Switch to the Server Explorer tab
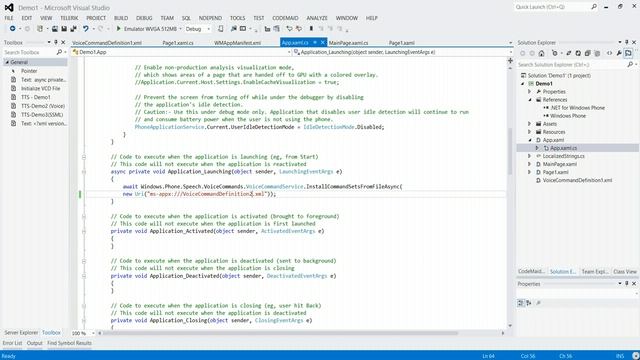The height and width of the screenshot is (360, 640). coord(21,333)
